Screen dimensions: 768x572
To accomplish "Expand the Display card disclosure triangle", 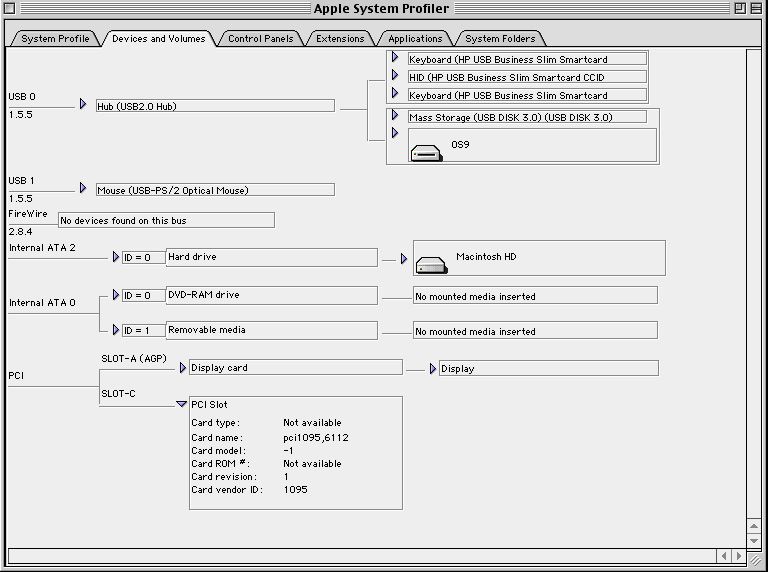I will coord(183,367).
